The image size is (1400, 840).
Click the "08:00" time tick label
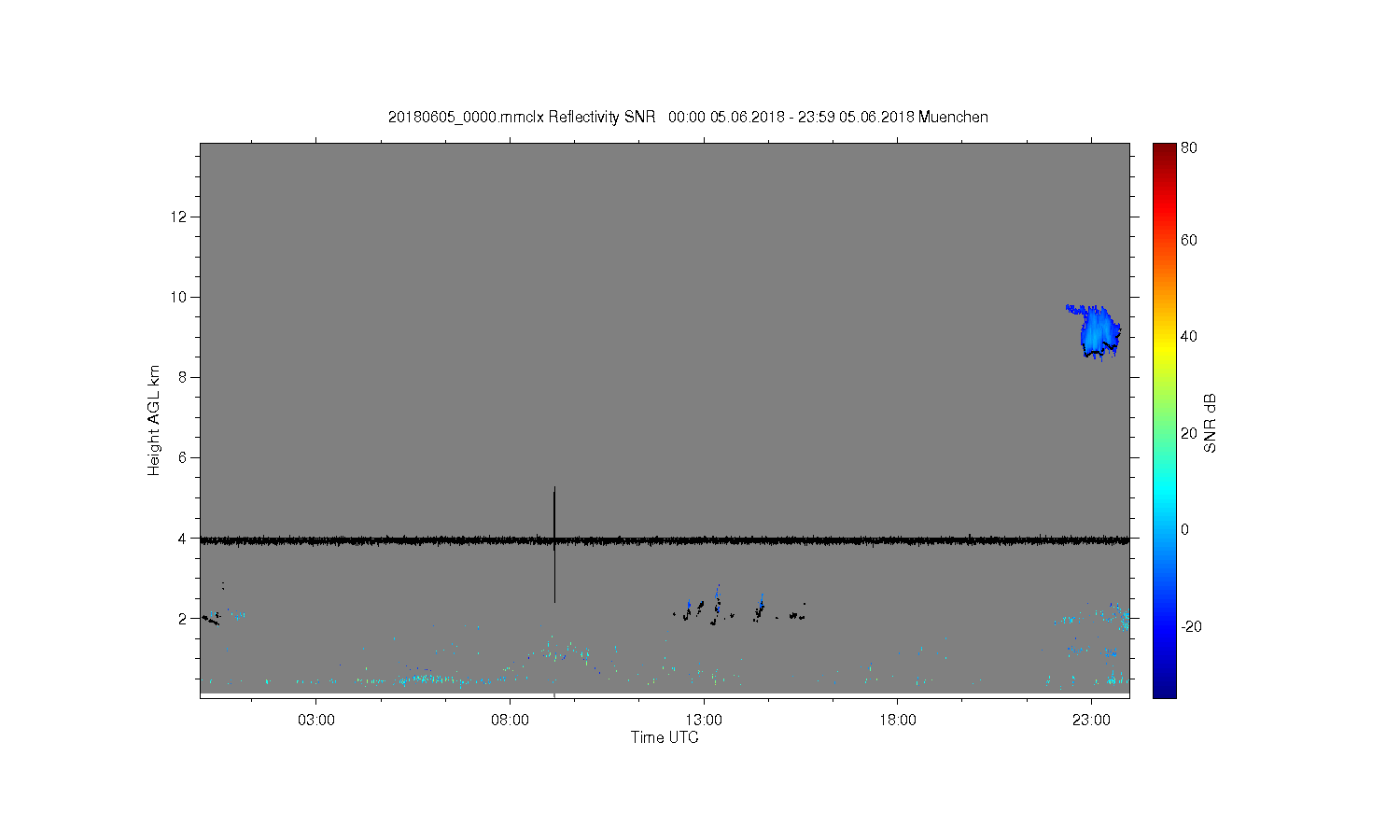[x=510, y=721]
